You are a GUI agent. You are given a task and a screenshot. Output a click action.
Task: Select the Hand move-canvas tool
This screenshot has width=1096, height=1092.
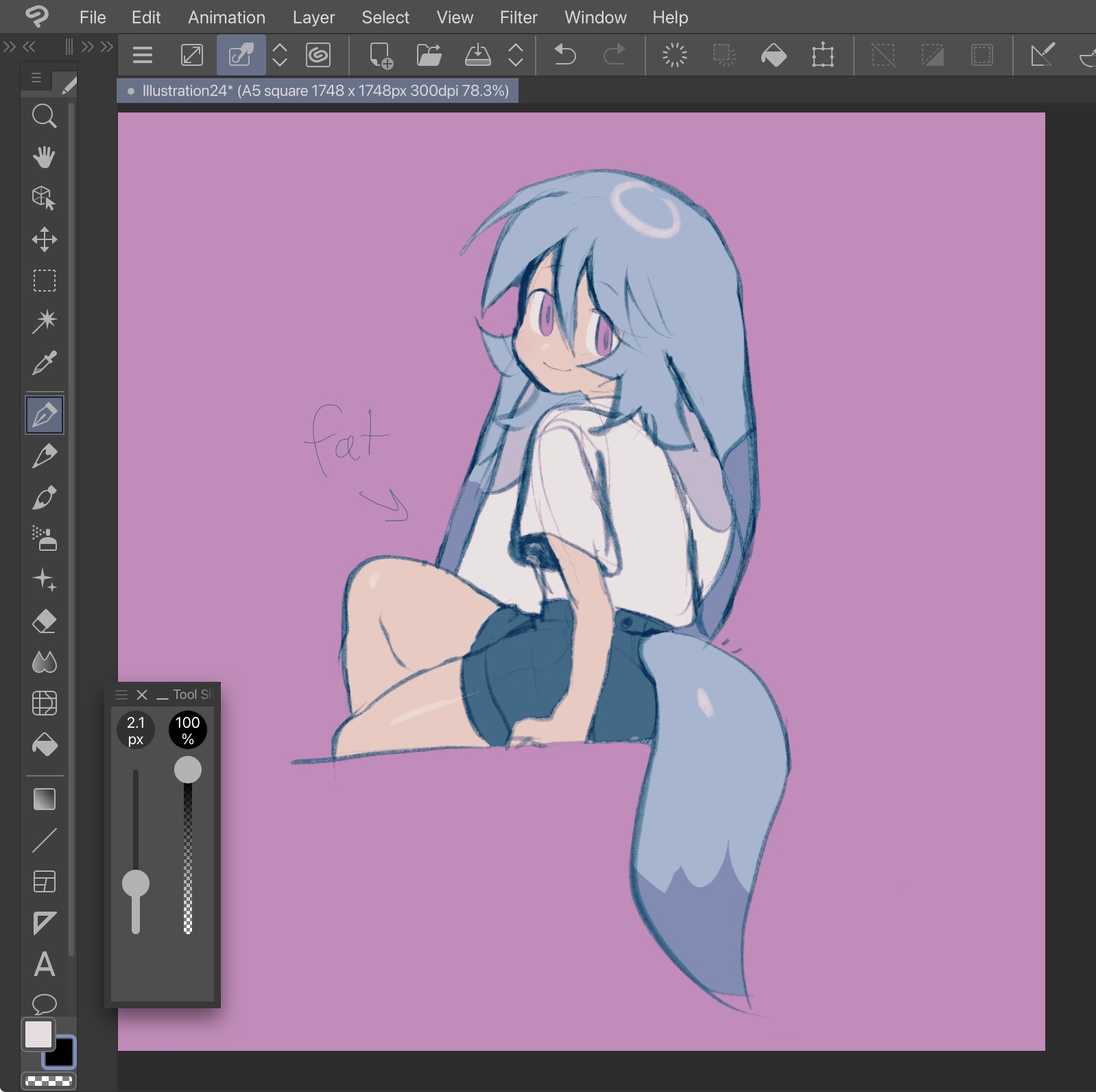point(44,157)
